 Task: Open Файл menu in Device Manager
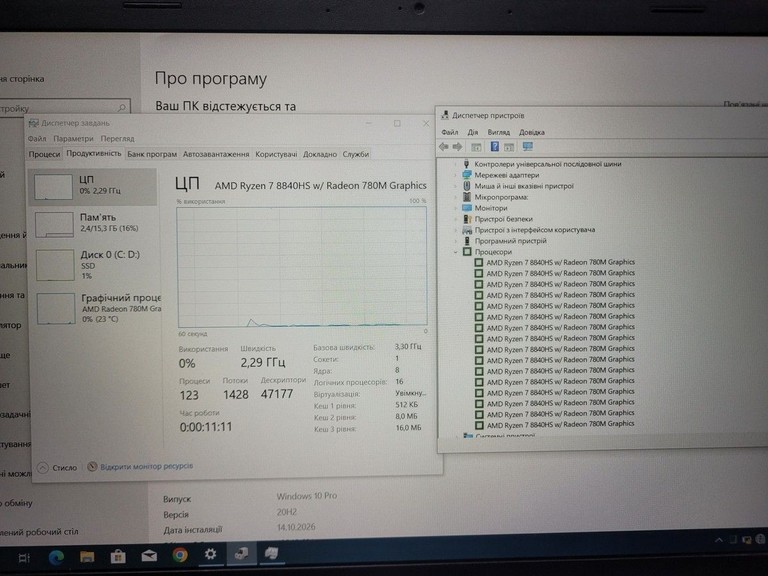(450, 132)
